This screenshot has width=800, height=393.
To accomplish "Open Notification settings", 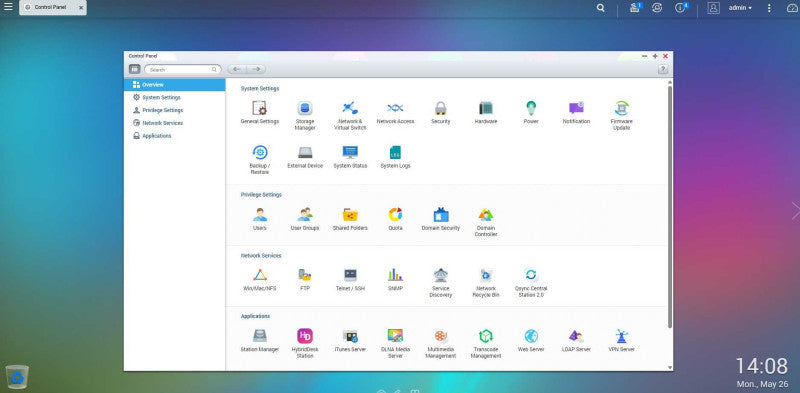I will tap(576, 113).
